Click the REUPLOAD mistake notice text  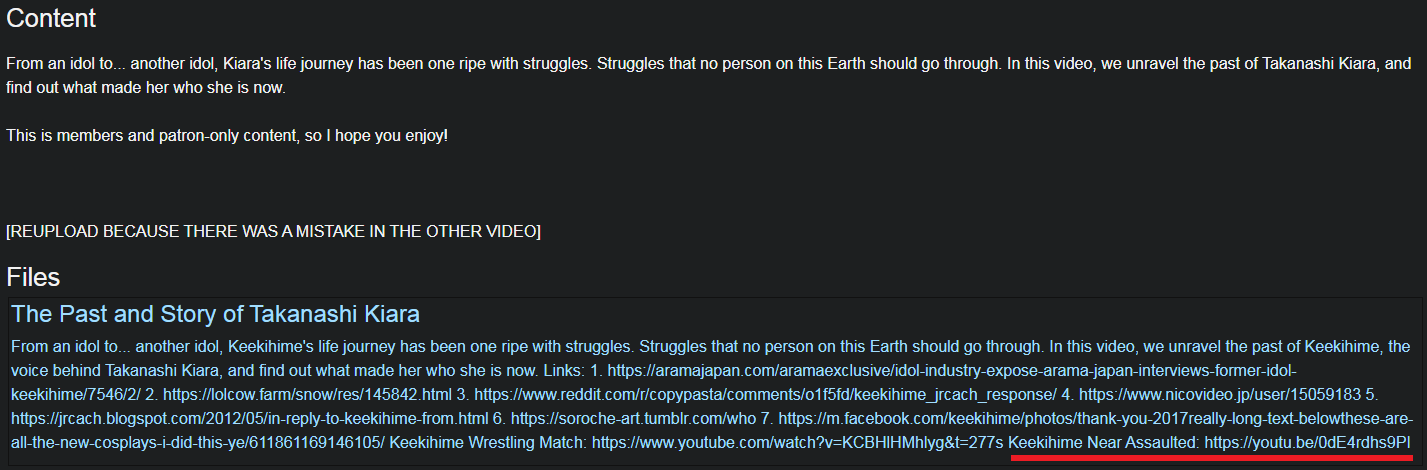[x=273, y=231]
